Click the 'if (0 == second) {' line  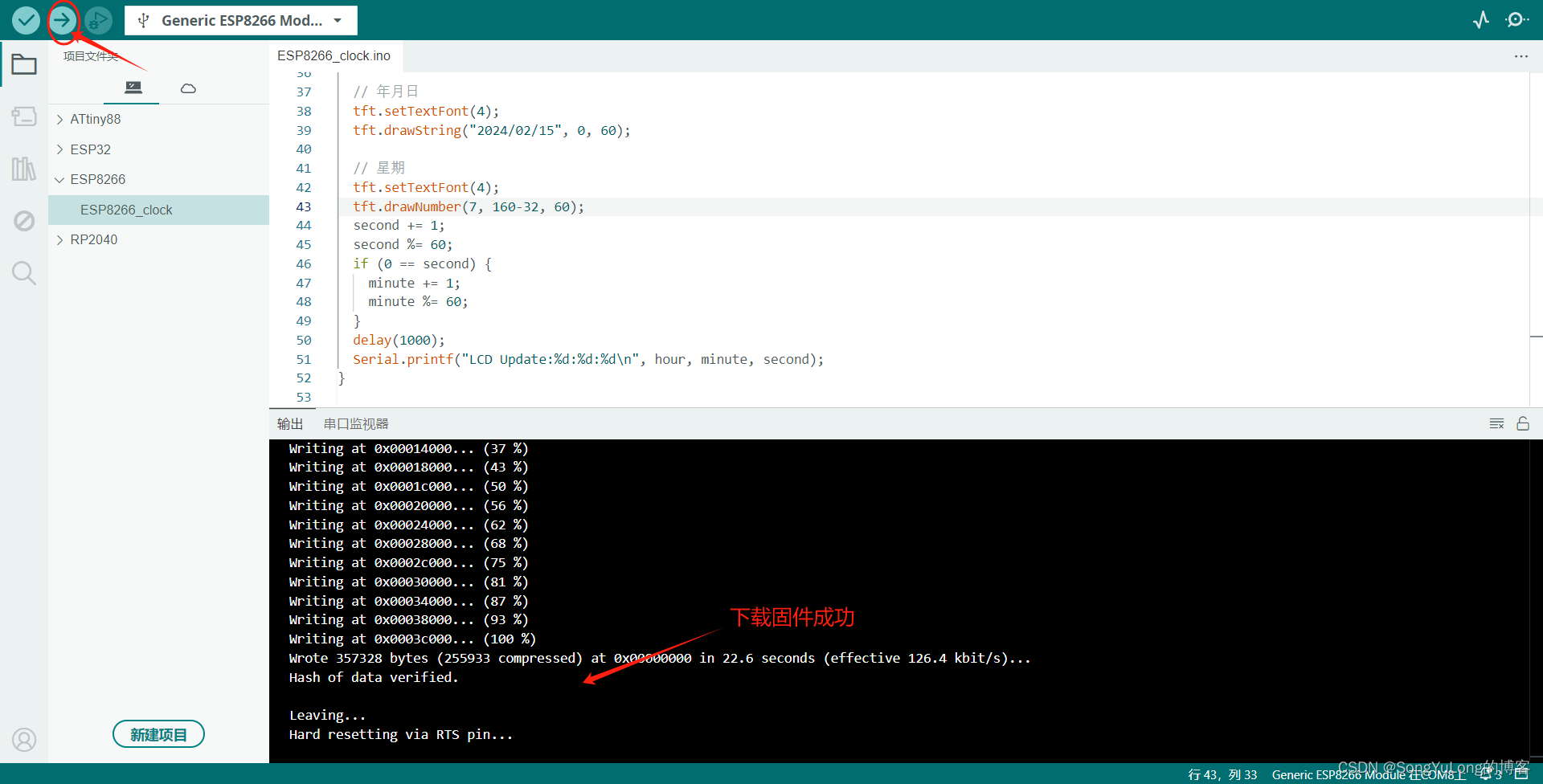(x=423, y=263)
